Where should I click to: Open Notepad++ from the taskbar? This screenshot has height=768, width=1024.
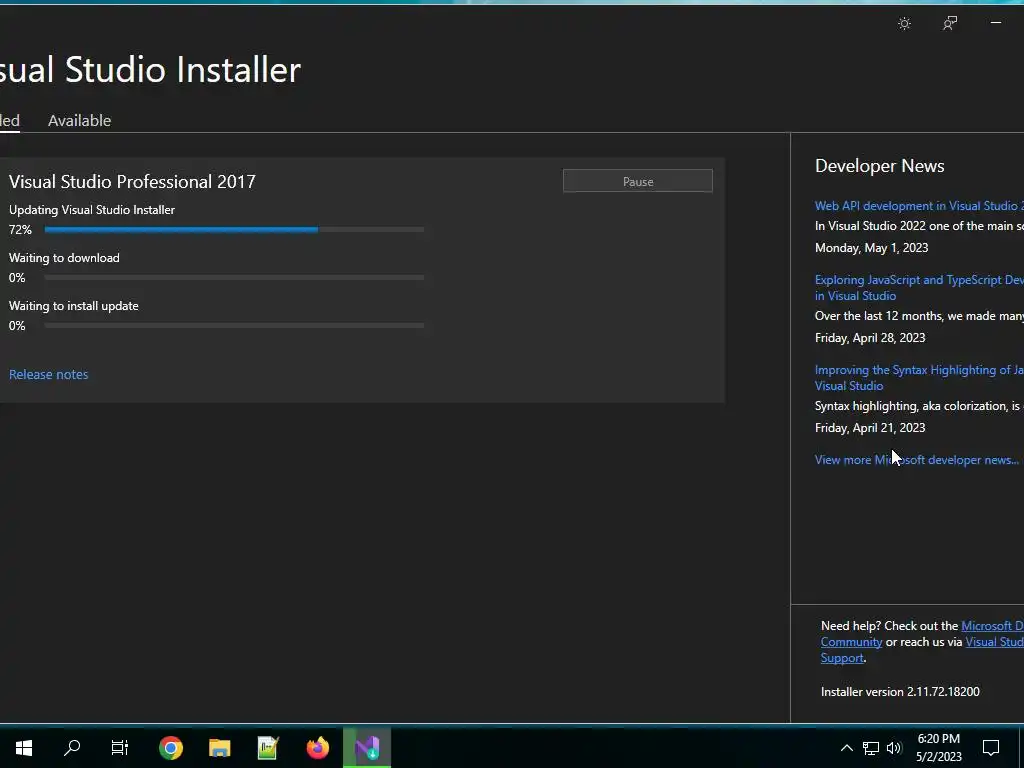click(268, 748)
